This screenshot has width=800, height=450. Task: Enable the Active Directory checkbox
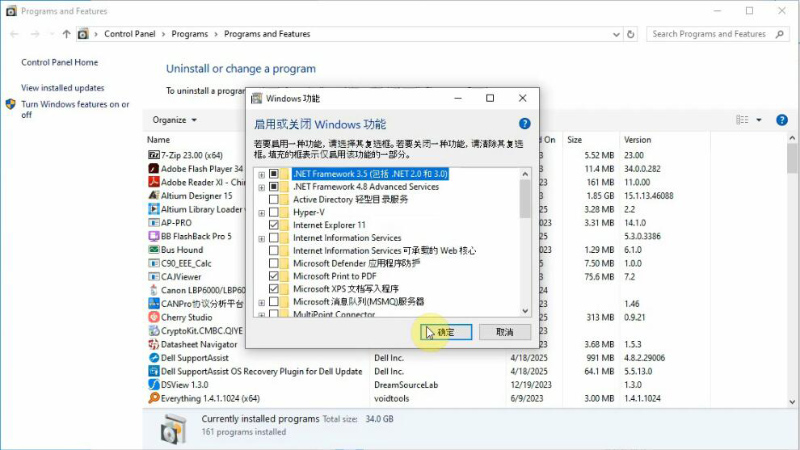[x=273, y=199]
